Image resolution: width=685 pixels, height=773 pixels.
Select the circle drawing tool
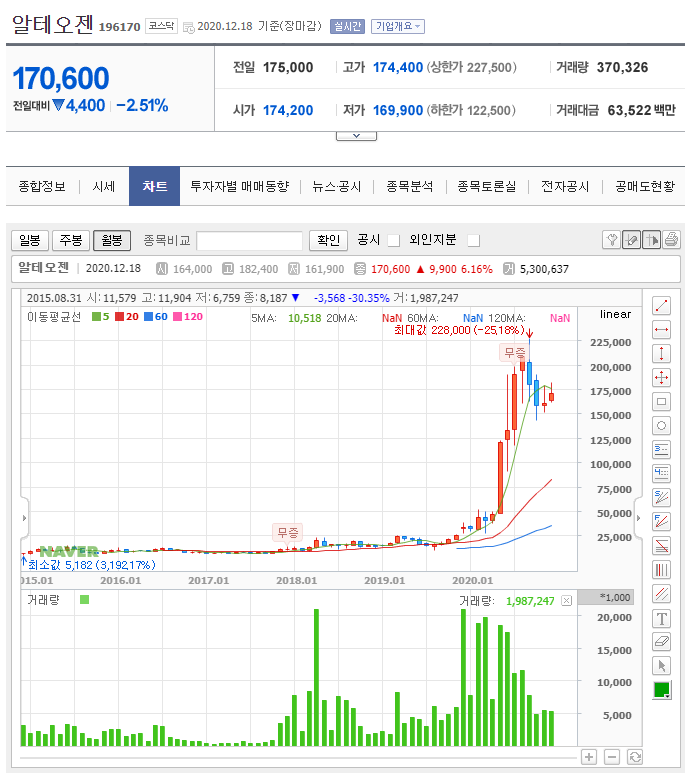661,425
